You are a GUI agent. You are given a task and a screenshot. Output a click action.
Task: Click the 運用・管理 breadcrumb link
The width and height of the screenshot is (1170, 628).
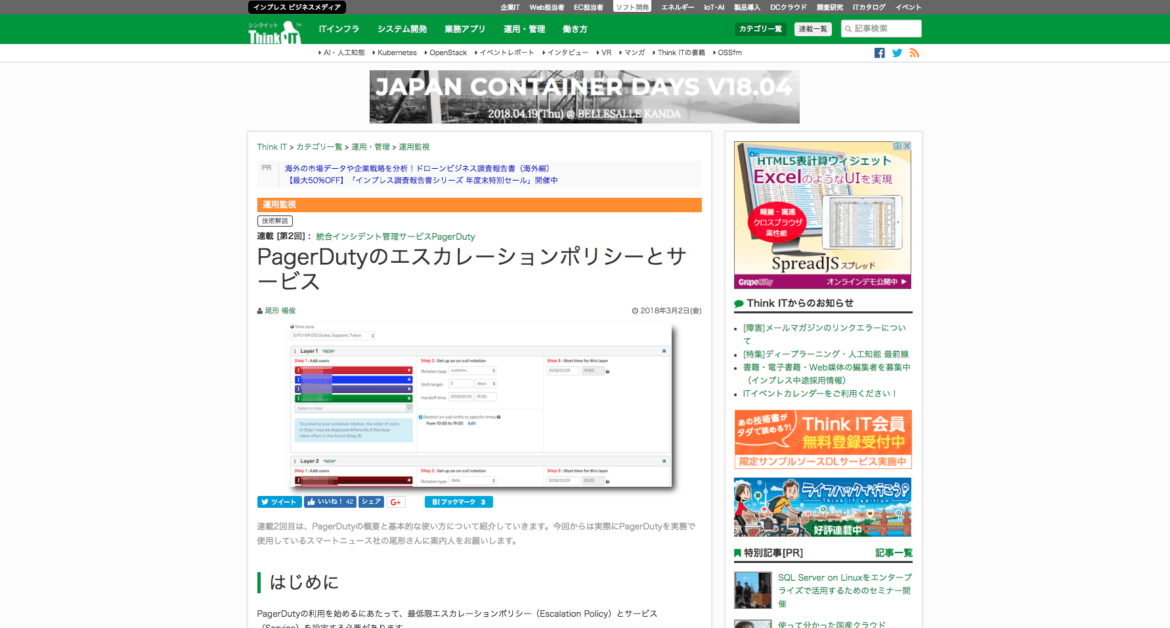371,147
